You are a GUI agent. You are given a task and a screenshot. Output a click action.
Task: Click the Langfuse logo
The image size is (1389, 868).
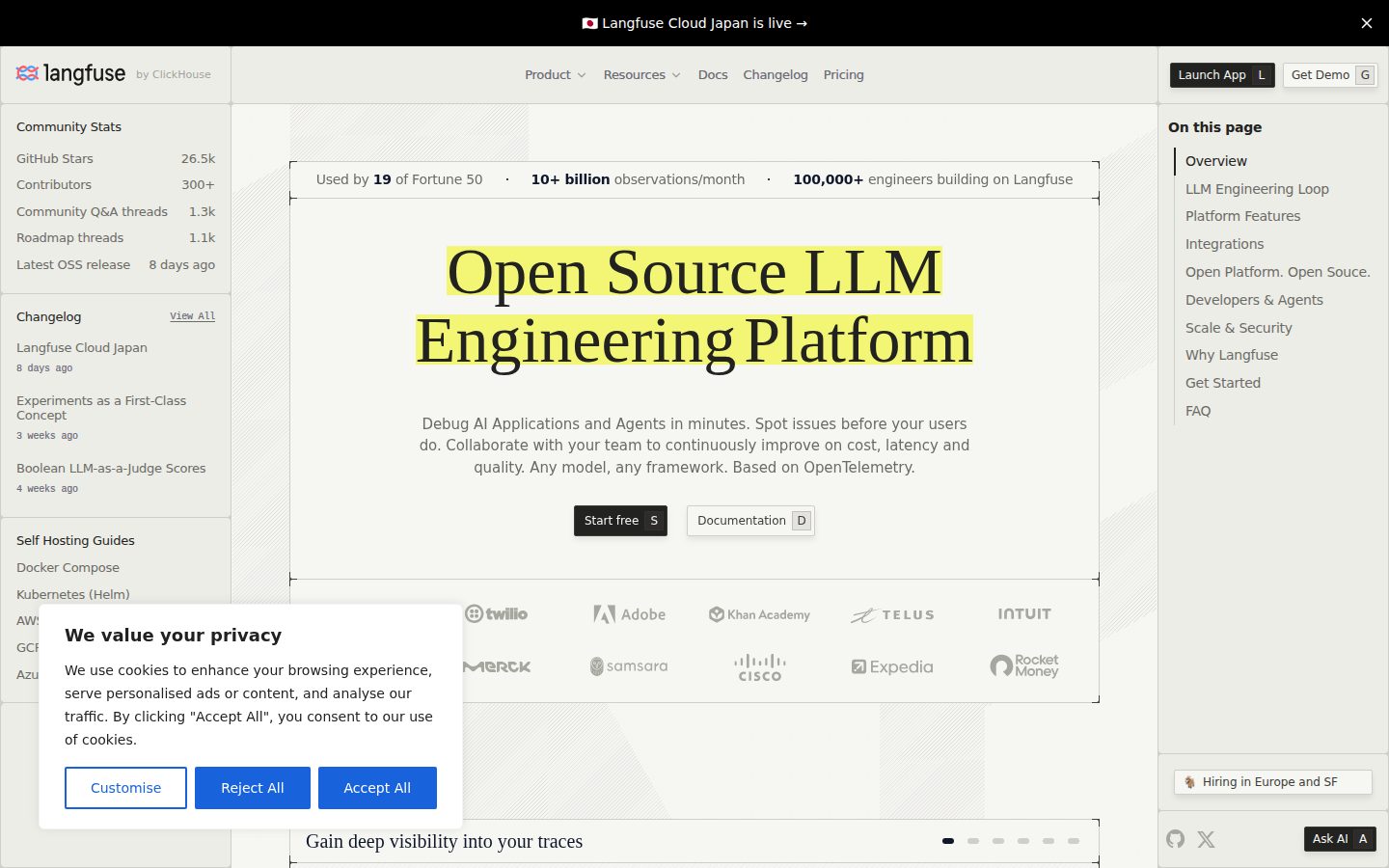(x=71, y=74)
